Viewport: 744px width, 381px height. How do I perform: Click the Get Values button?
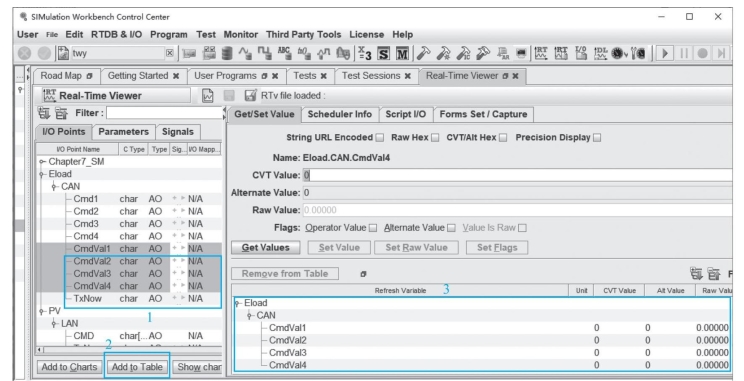click(x=266, y=248)
